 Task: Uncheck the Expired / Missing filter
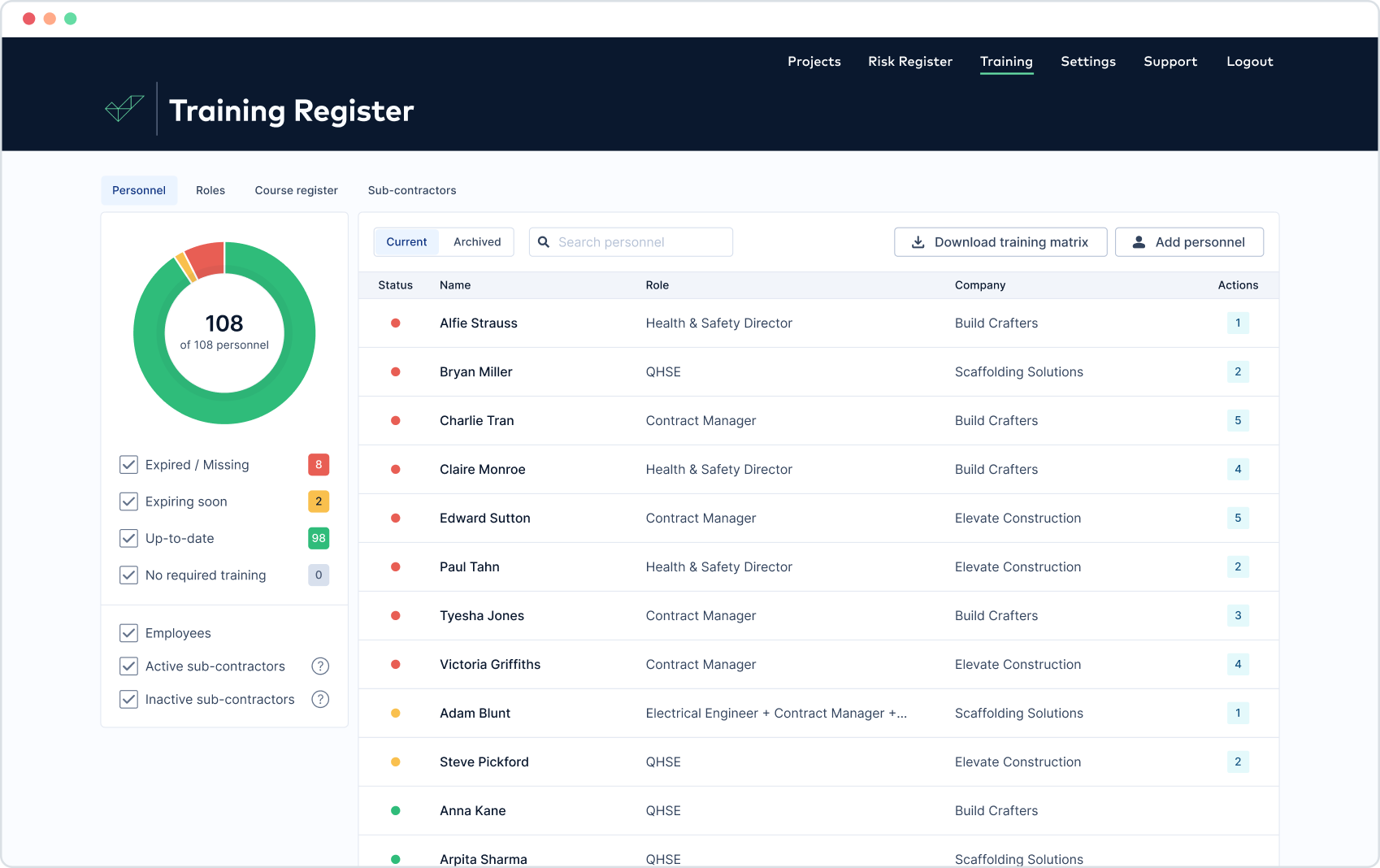tap(129, 464)
